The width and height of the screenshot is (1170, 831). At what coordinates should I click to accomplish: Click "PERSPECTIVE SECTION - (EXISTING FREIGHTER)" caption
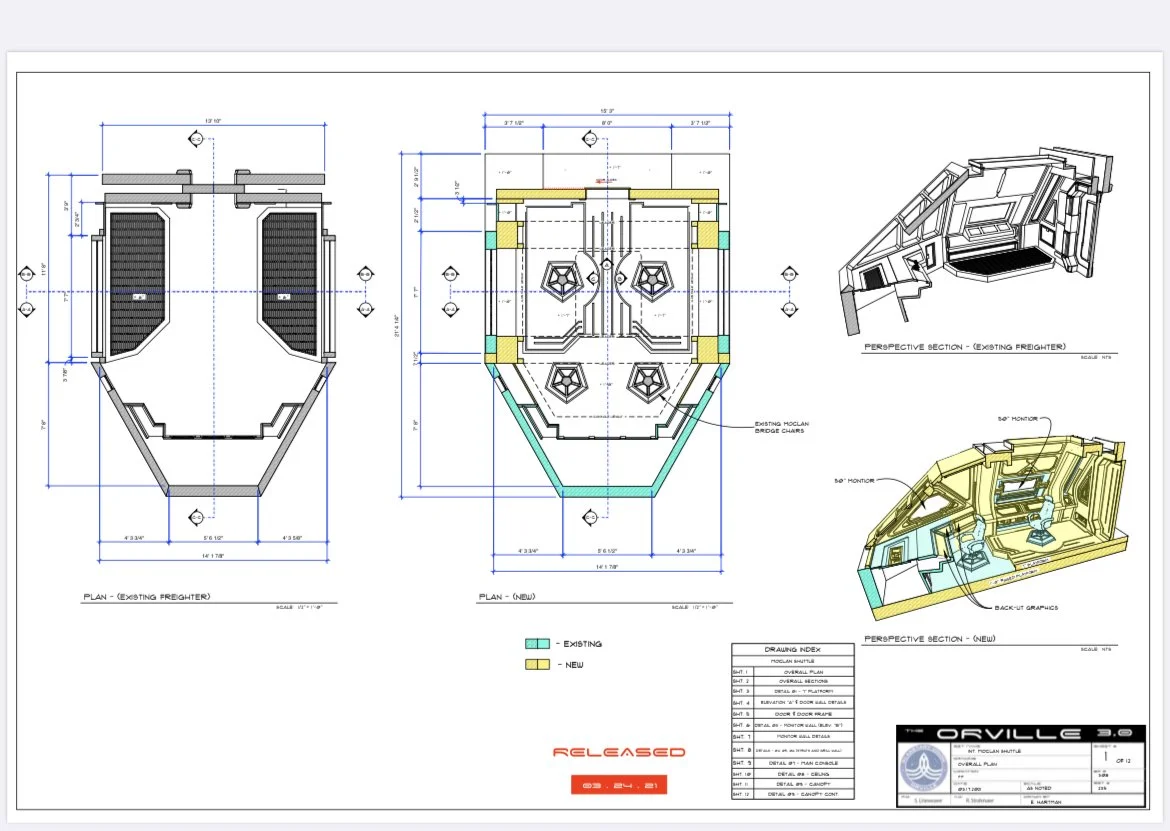pyautogui.click(x=965, y=347)
